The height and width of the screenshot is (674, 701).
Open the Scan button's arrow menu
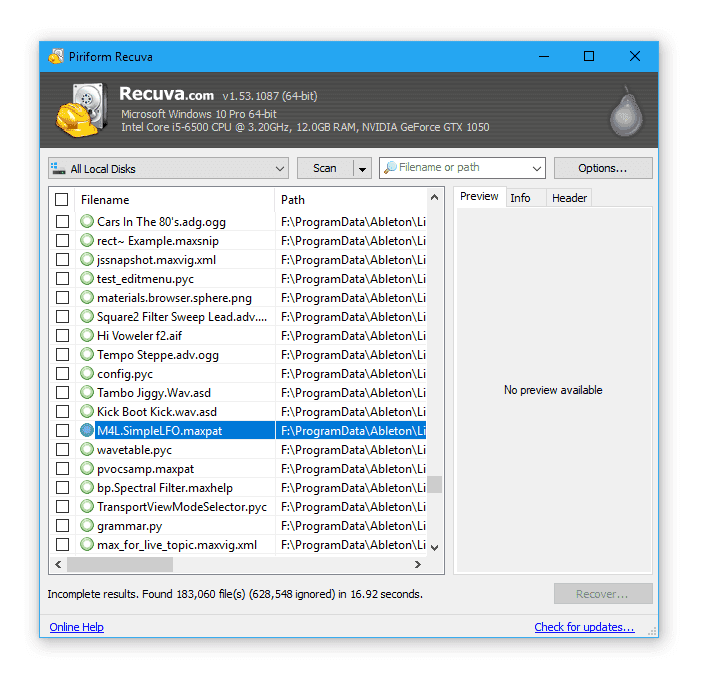tap(363, 168)
